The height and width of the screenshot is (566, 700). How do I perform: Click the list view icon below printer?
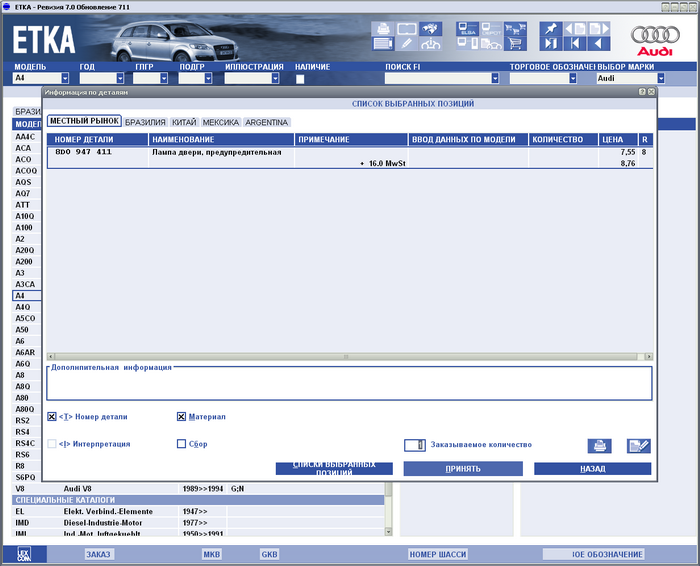383,44
